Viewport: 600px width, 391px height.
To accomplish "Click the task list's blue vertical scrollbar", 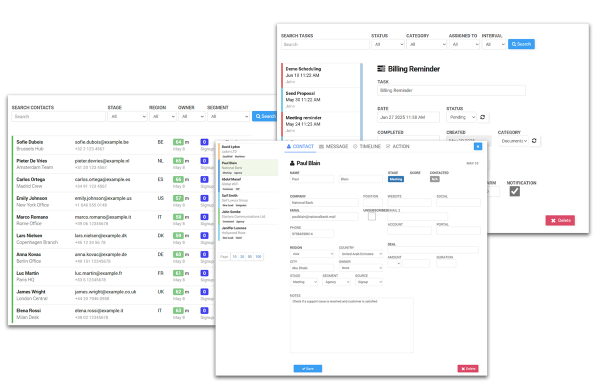I will coord(361,101).
